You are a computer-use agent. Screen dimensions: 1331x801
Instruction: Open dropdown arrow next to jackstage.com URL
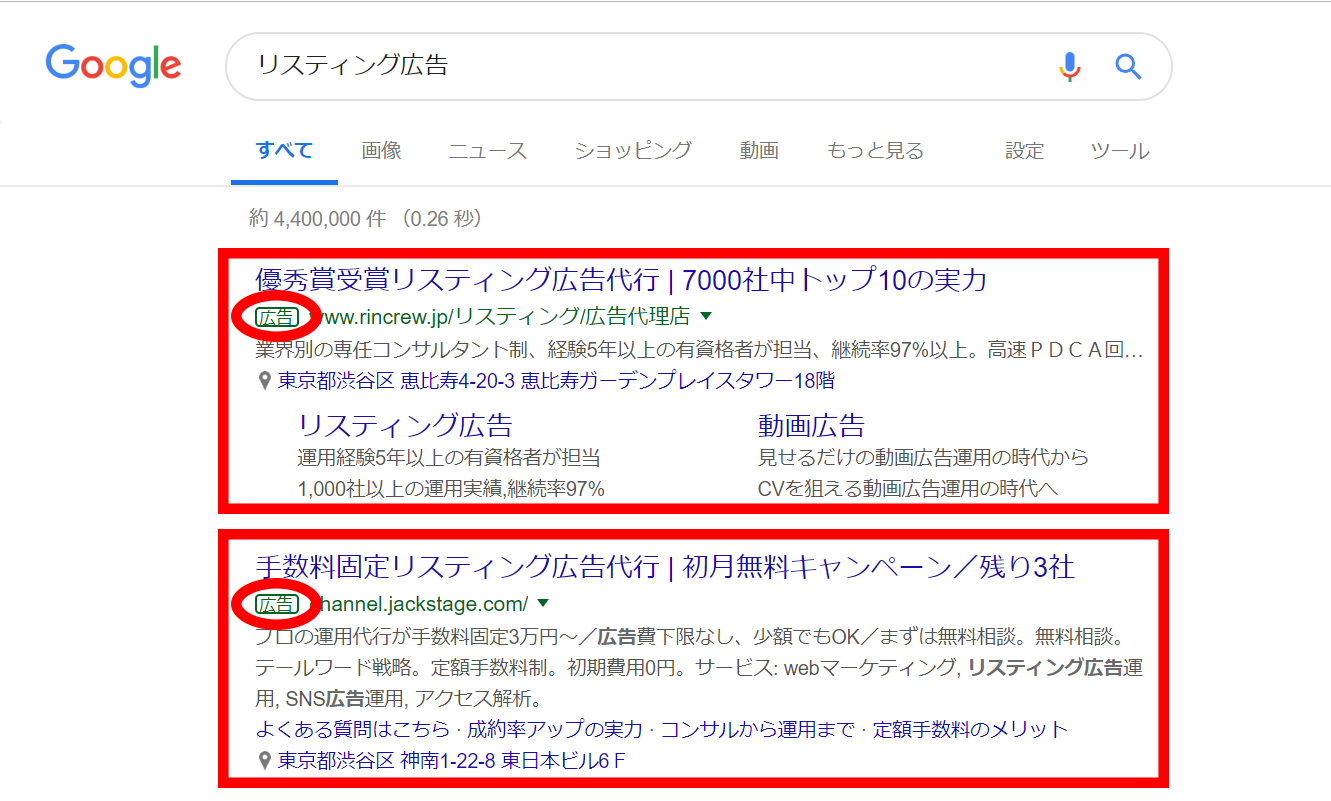[x=543, y=604]
